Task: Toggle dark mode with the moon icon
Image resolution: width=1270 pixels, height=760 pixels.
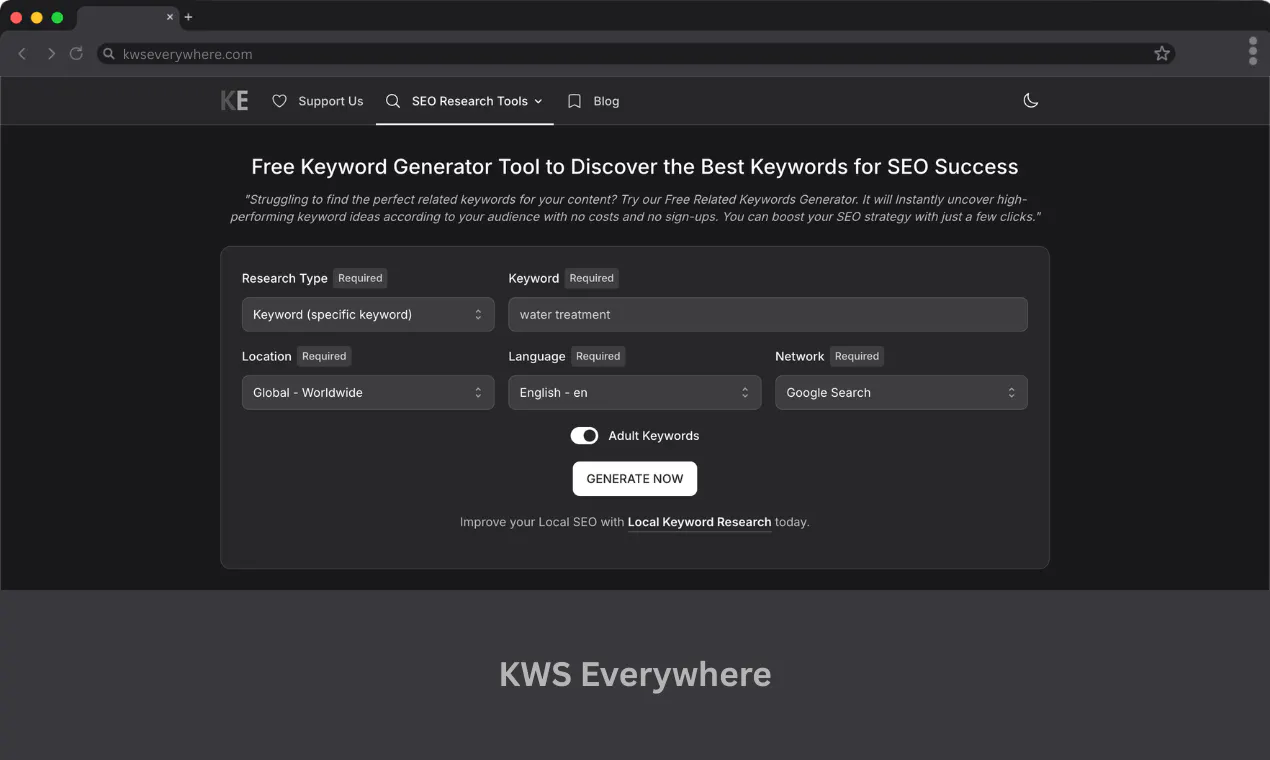Action: pyautogui.click(x=1031, y=101)
